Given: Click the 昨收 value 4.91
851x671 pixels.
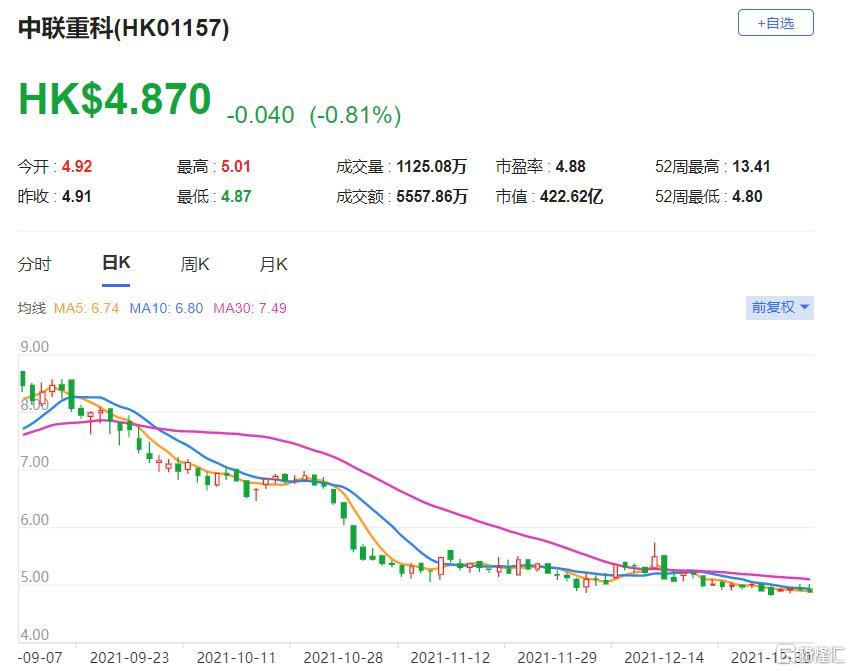Looking at the screenshot, I should pyautogui.click(x=77, y=196).
